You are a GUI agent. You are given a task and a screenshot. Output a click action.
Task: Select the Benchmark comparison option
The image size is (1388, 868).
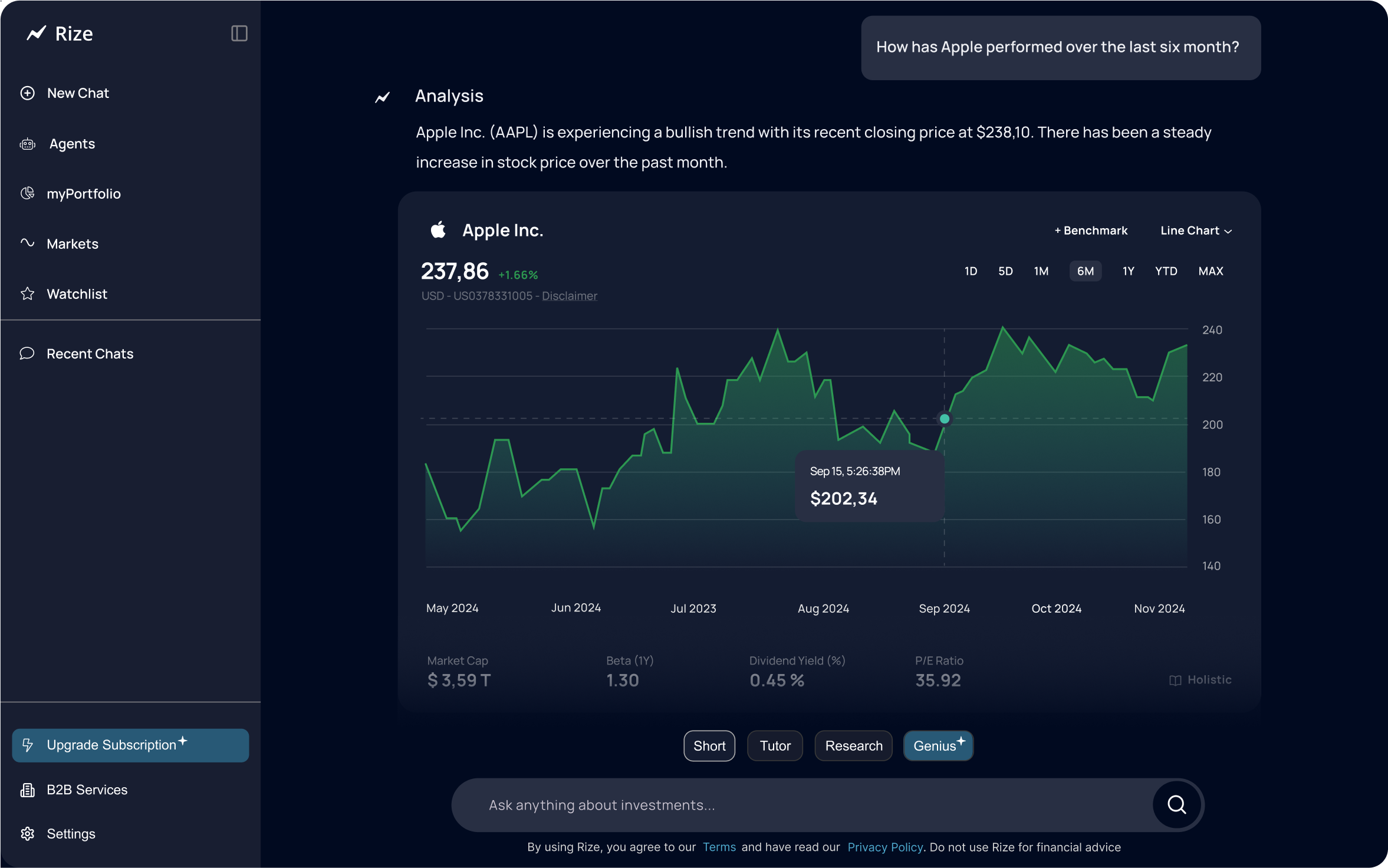coord(1091,231)
